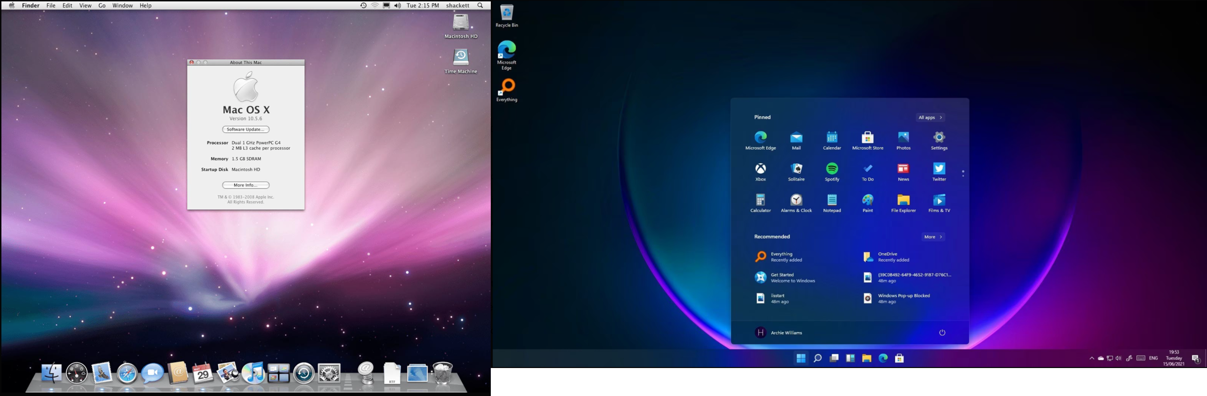Open To Do from pinned apps
The image size is (1207, 396).
[867, 172]
